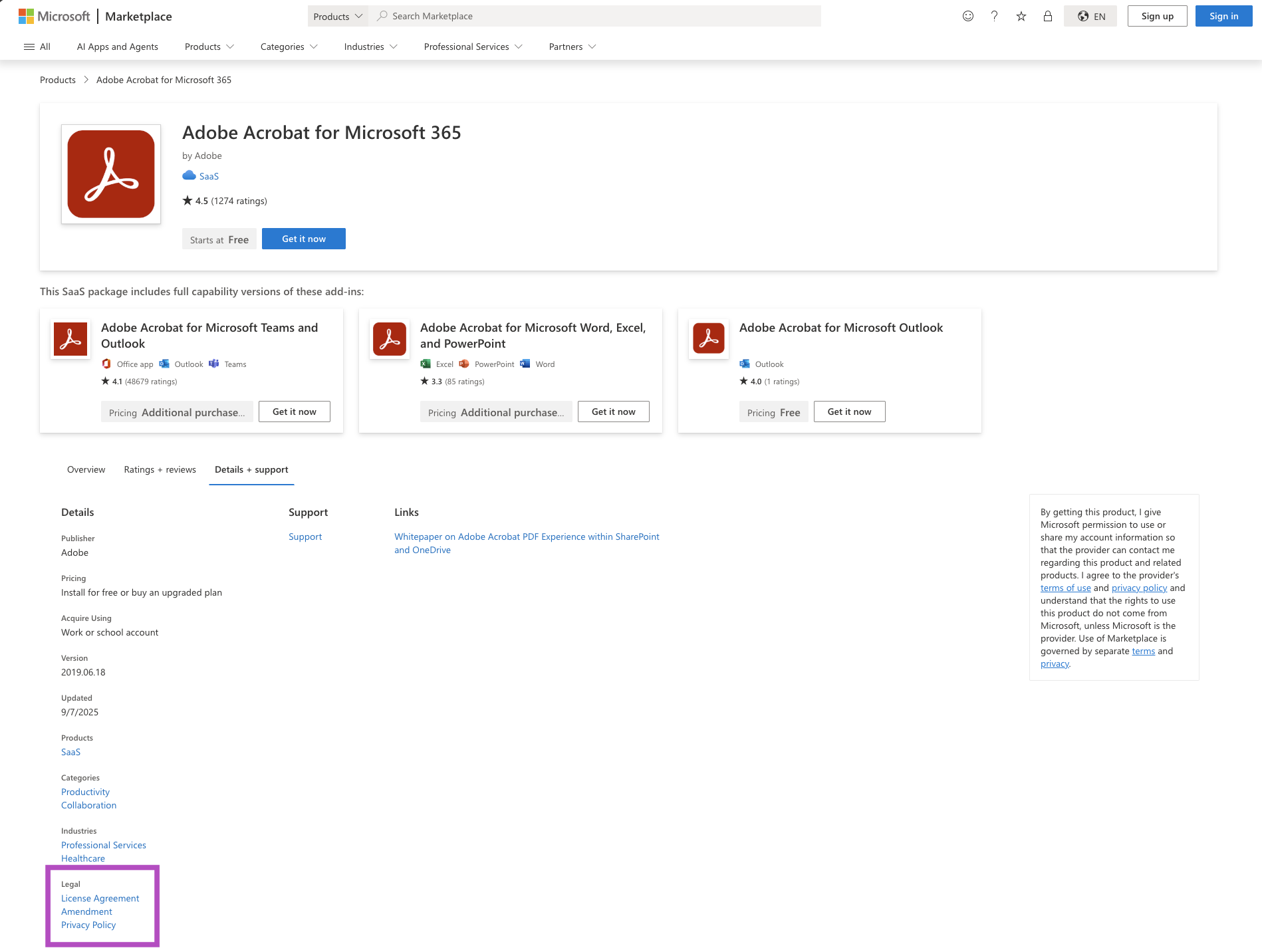1262x952 pixels.
Task: Open the Collaboration category link
Action: point(88,805)
